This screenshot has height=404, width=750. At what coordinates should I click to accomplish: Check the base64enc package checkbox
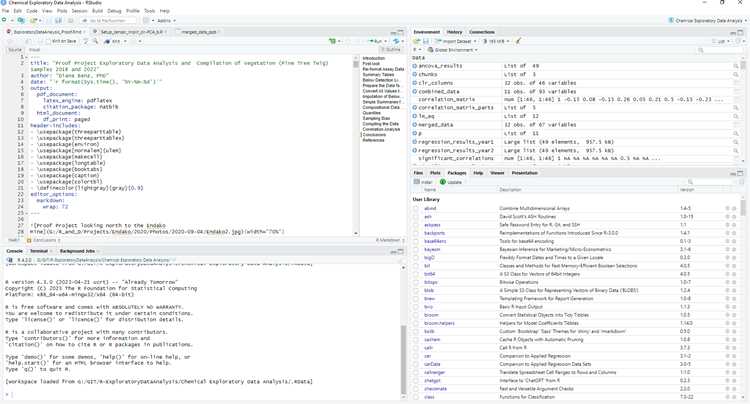(x=416, y=241)
